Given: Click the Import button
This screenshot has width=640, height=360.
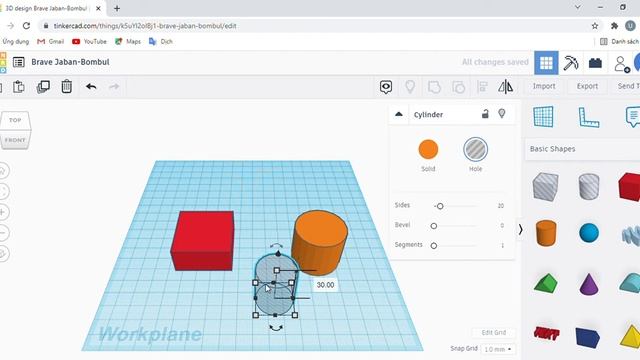Looking at the screenshot, I should pos(544,86).
